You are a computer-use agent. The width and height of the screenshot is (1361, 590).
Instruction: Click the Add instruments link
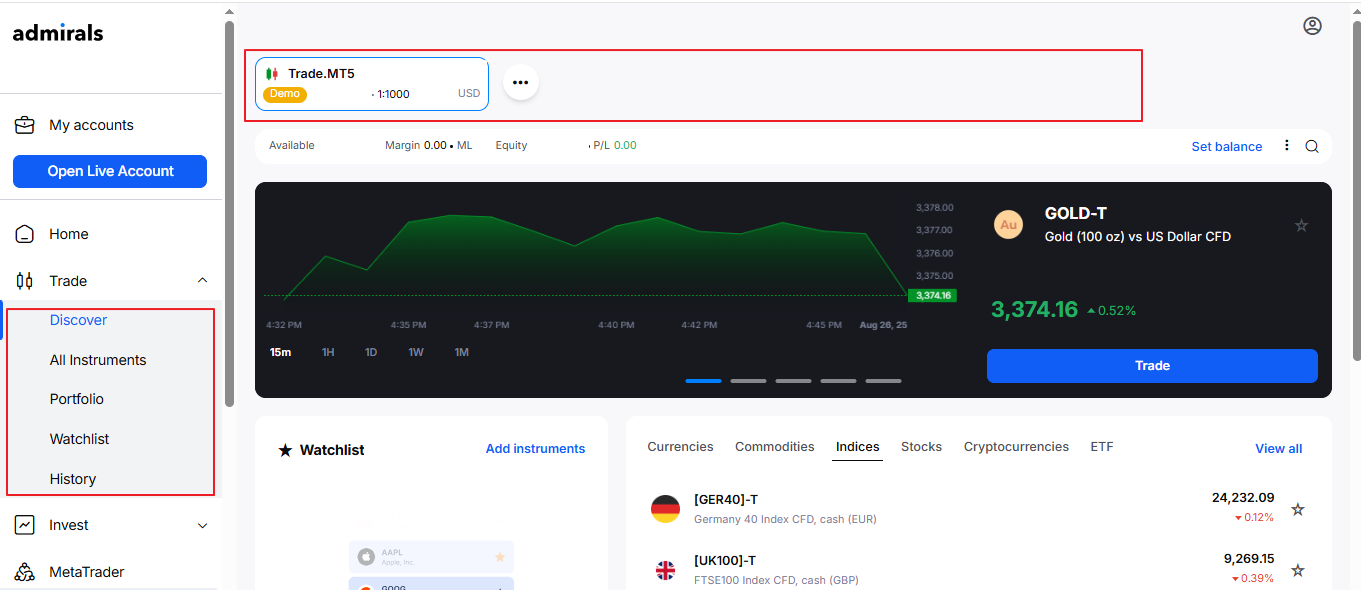(535, 449)
